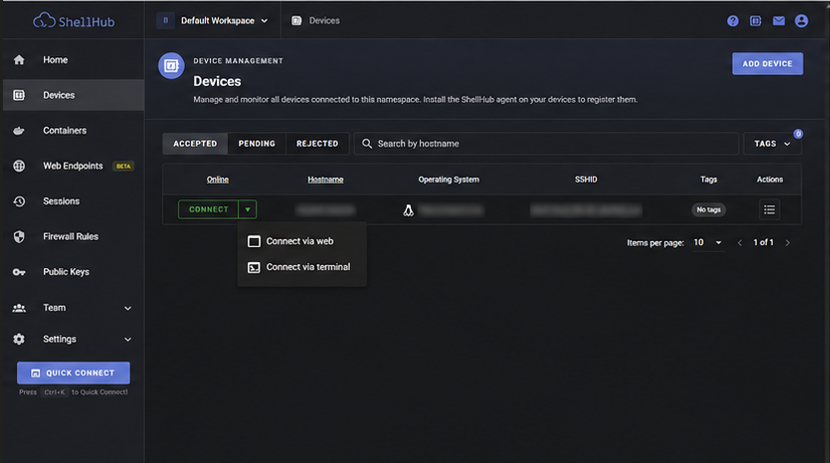The height and width of the screenshot is (463, 830).
Task: Click the Operating System column header
Action: (x=449, y=179)
